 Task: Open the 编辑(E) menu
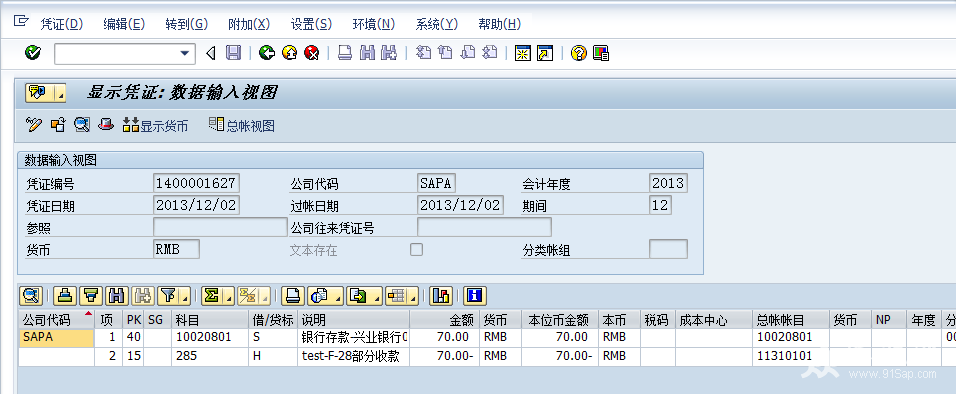pos(124,24)
